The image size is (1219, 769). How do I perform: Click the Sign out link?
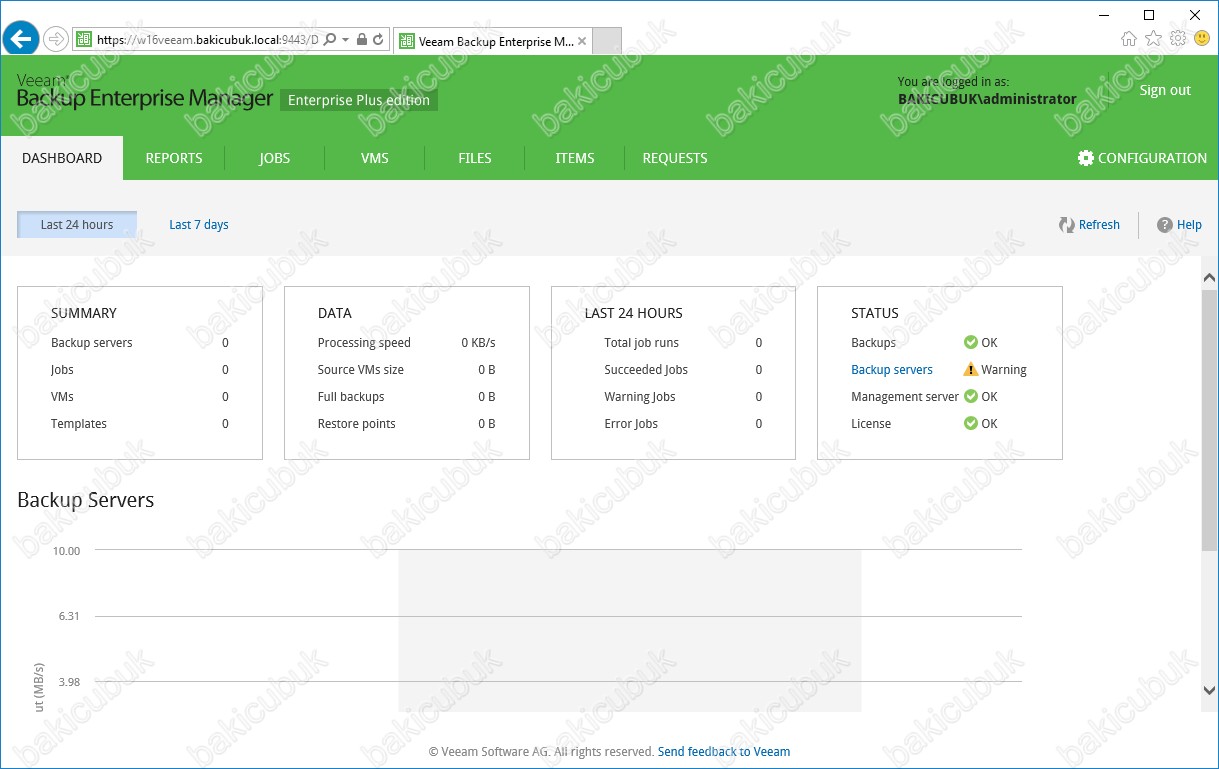(x=1165, y=90)
